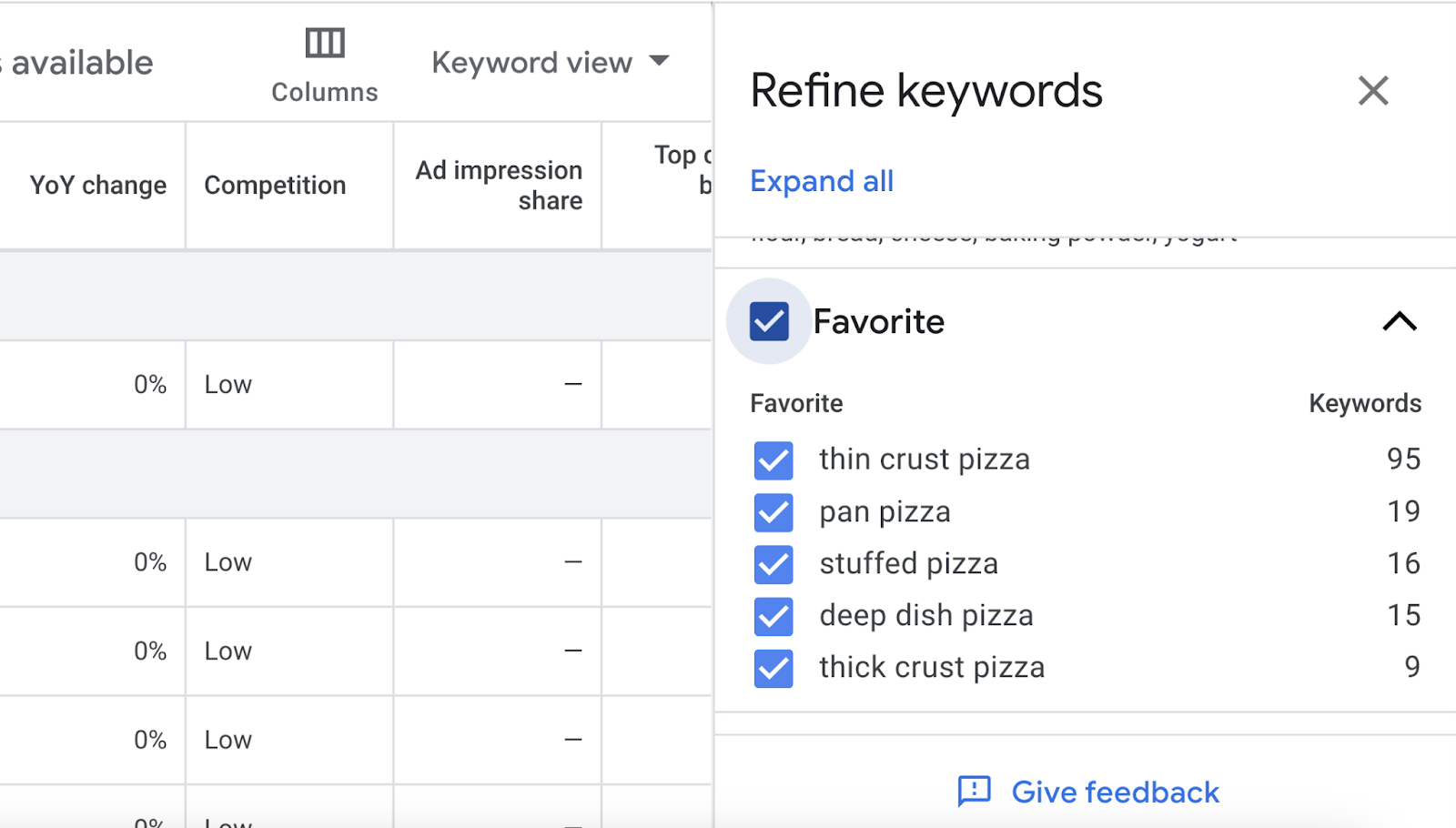
Task: Click the keyword count for thin crust pizza
Action: 1404,459
